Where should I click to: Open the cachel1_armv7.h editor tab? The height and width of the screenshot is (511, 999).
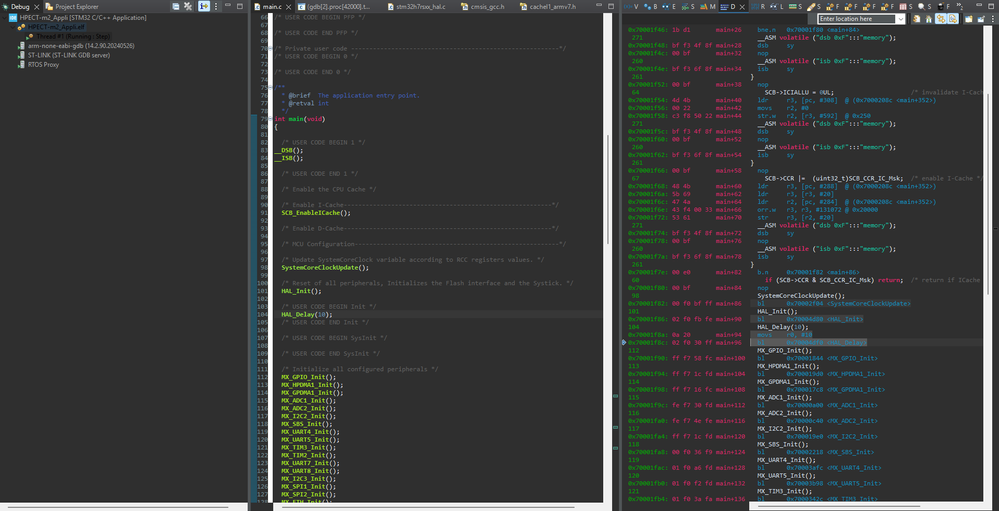pyautogui.click(x=547, y=6)
